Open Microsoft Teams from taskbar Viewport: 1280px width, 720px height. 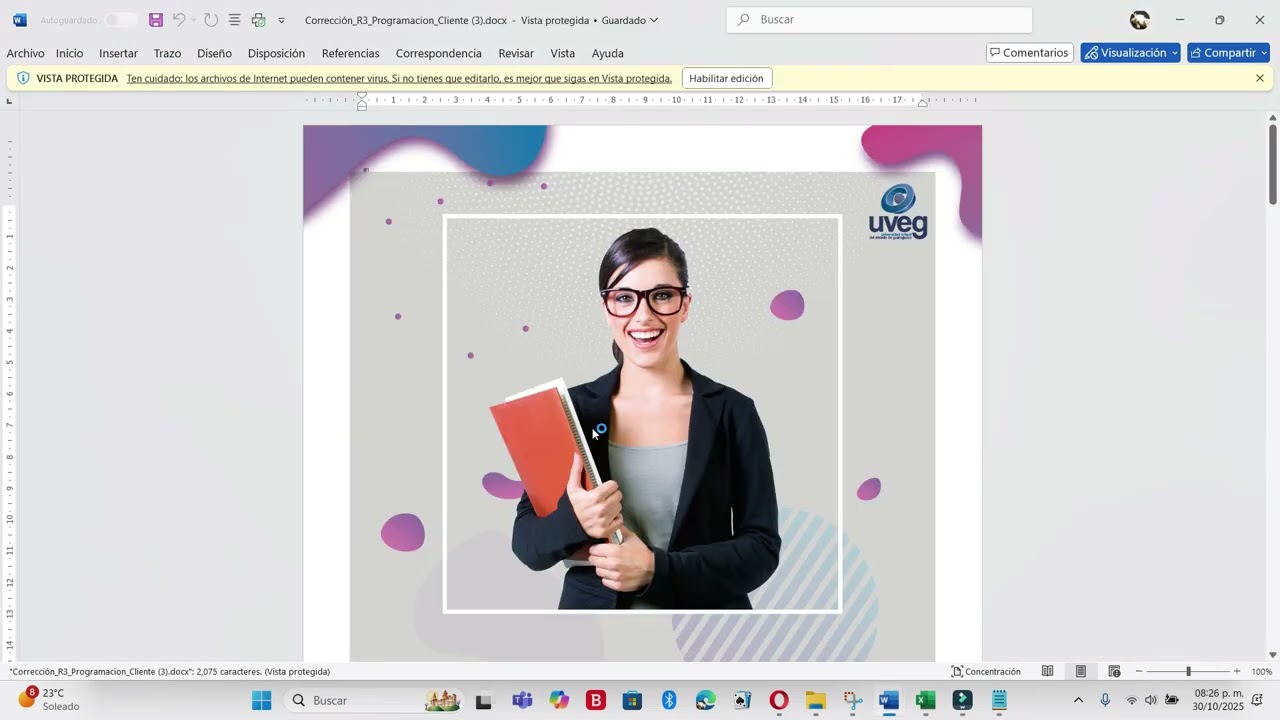(522, 701)
